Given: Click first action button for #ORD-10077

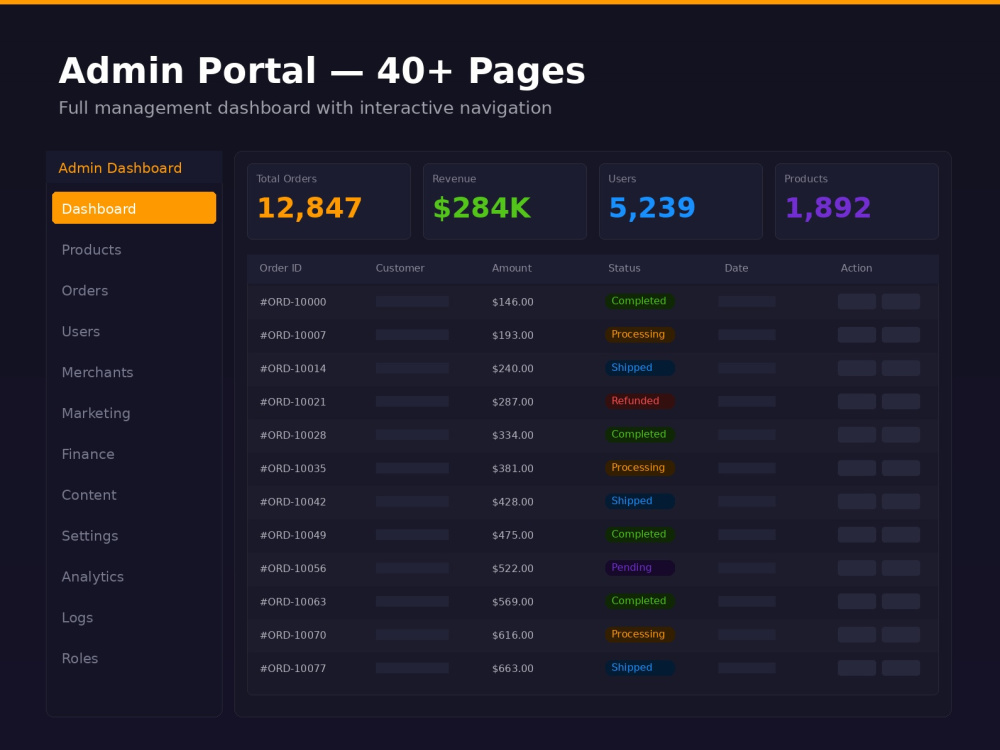Looking at the screenshot, I should click(857, 668).
